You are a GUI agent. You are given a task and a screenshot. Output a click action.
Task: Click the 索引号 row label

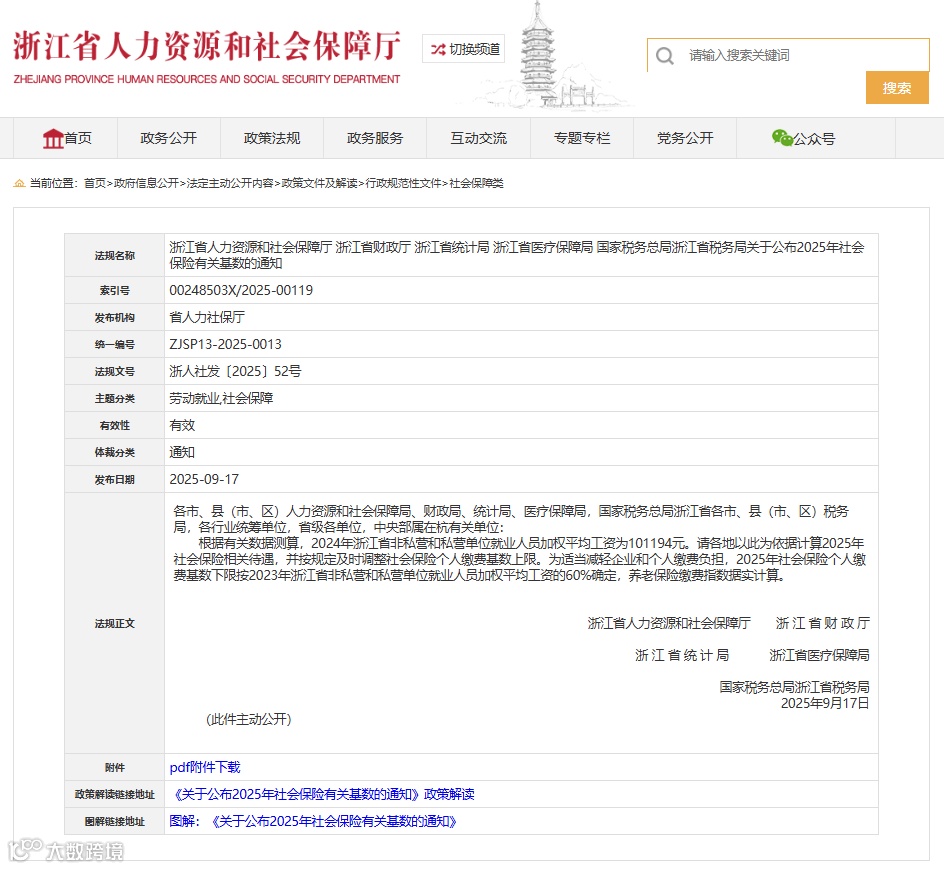pyautogui.click(x=114, y=290)
